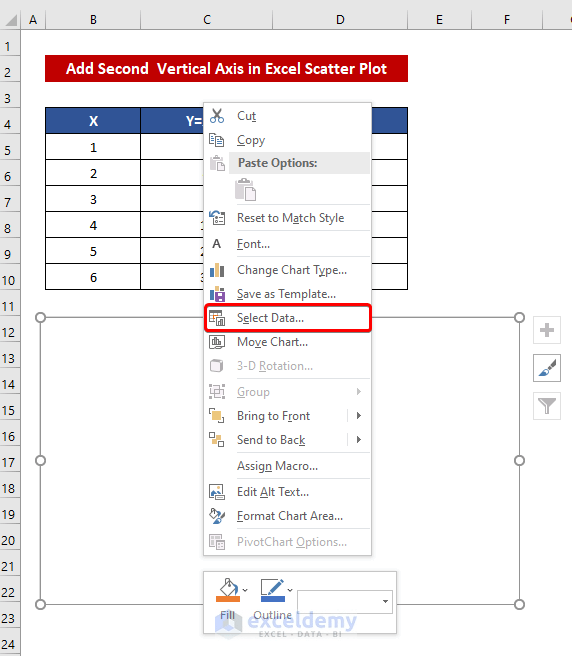Choose Format Chart Area... entry
Screen dimensions: 572x656
pos(287,516)
